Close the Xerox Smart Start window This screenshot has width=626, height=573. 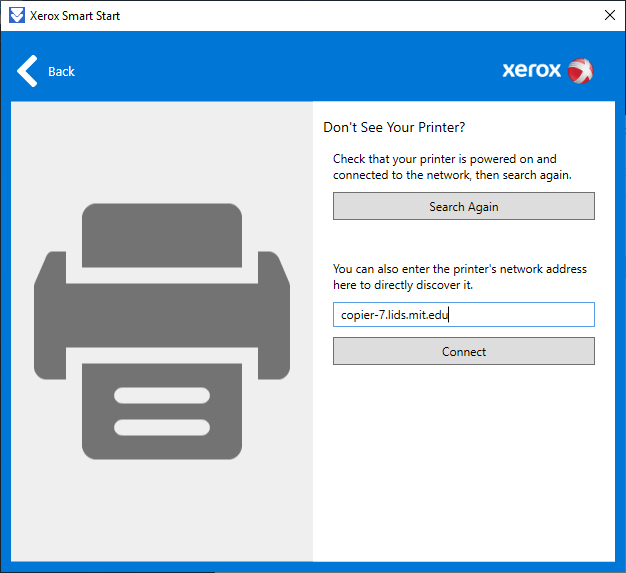tap(610, 15)
